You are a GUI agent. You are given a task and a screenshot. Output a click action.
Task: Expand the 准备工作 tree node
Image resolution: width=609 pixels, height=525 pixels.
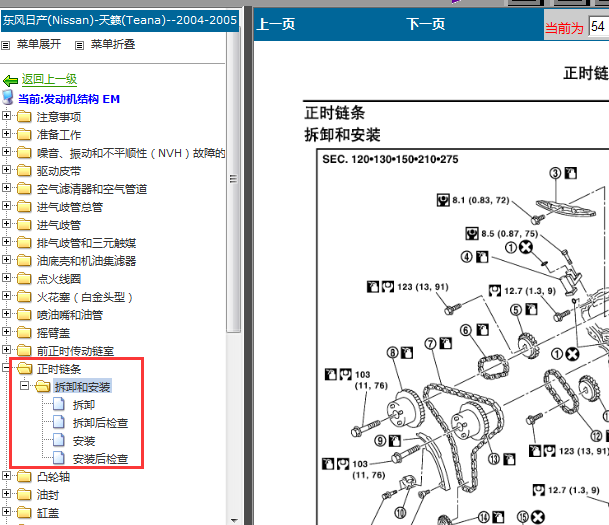pos(6,134)
